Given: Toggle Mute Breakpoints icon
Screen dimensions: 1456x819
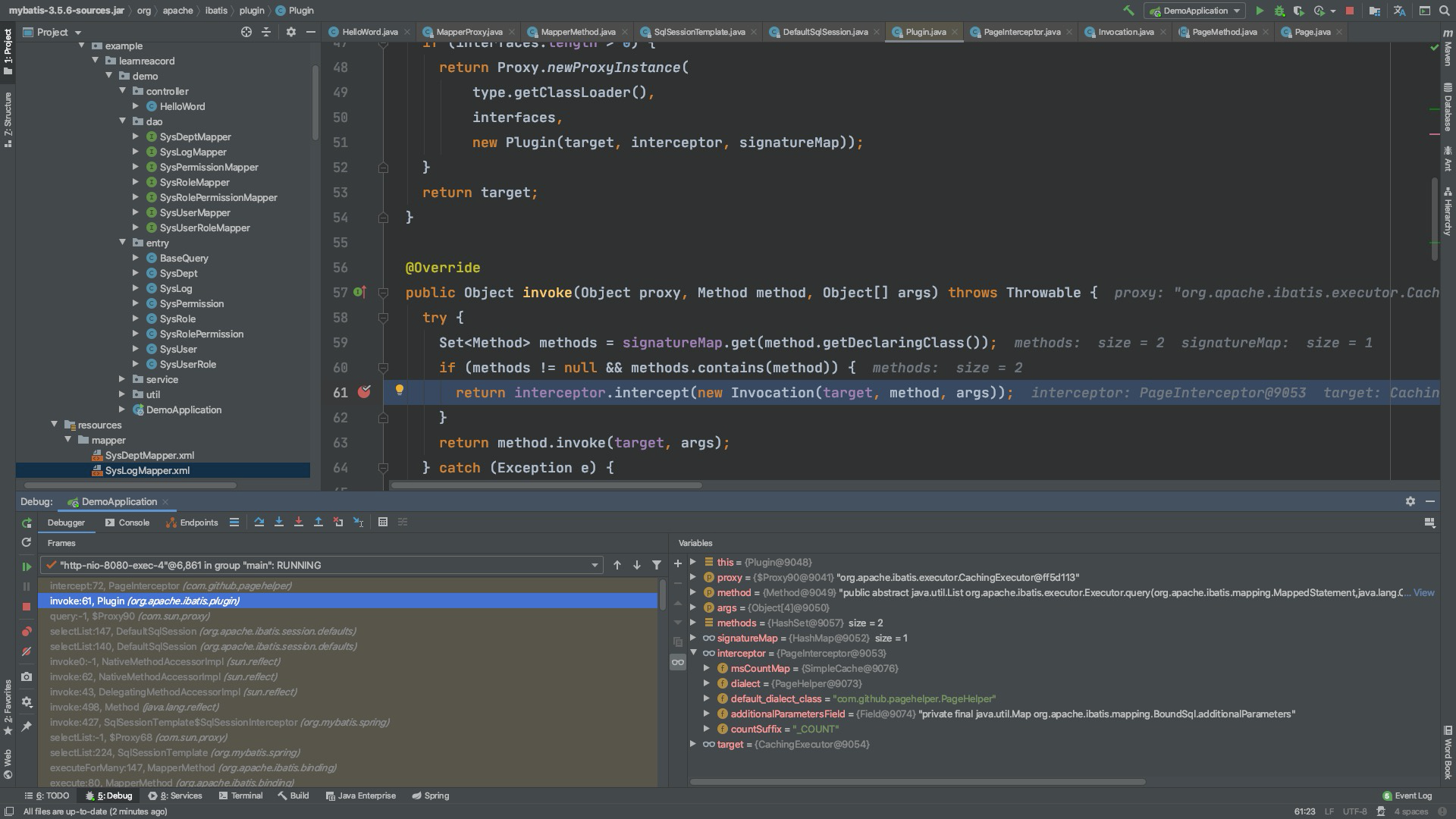Looking at the screenshot, I should [x=27, y=651].
